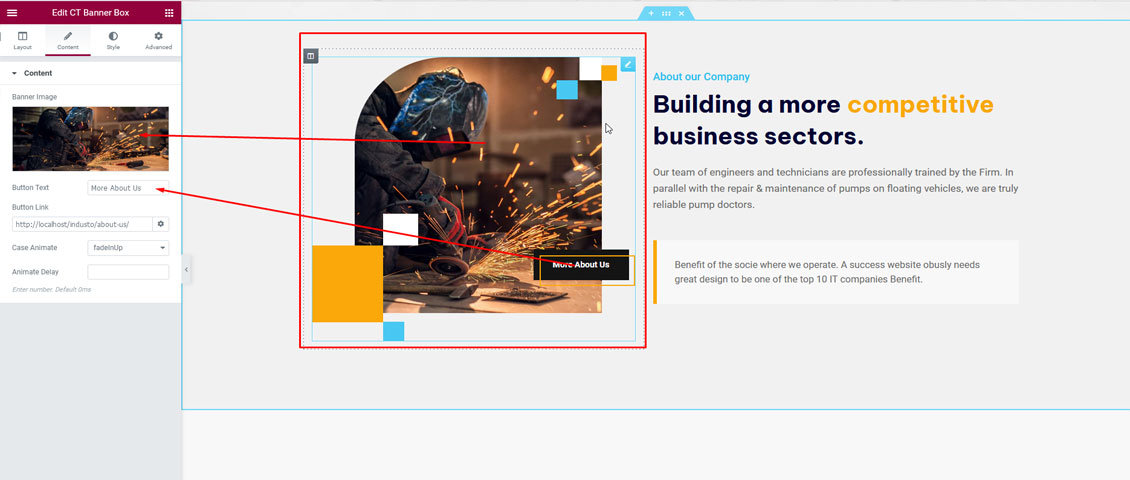Click the Banner Image thumbnail
Viewport: 1130px width, 480px height.
90,139
